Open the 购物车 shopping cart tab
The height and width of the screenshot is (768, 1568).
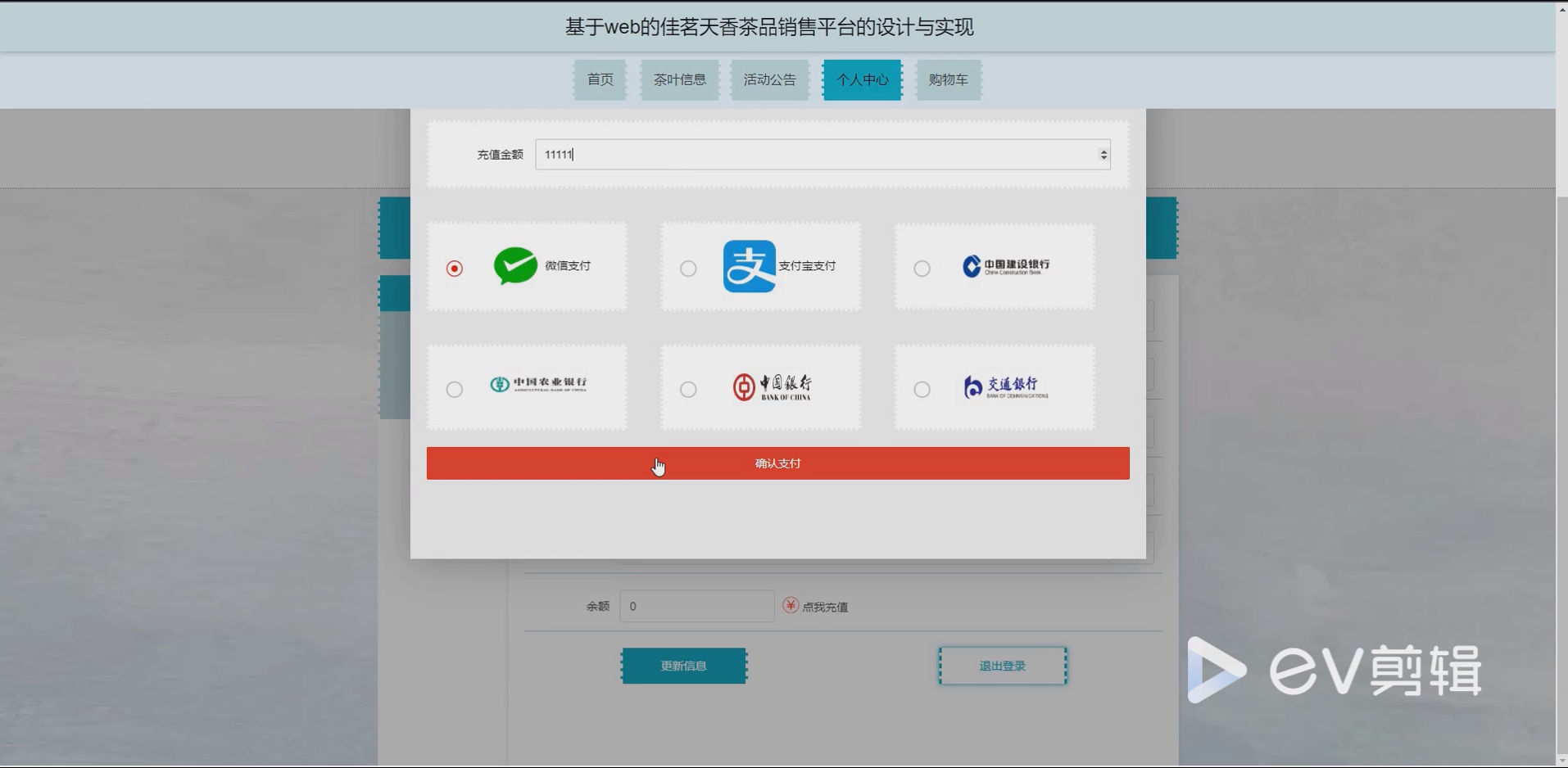pyautogui.click(x=949, y=79)
